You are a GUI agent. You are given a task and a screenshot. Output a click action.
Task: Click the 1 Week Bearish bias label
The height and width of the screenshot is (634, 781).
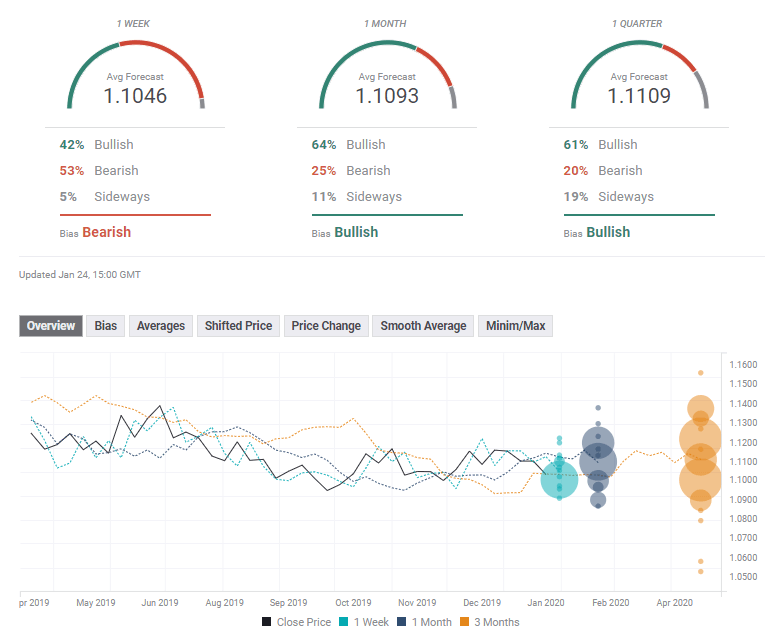[106, 232]
